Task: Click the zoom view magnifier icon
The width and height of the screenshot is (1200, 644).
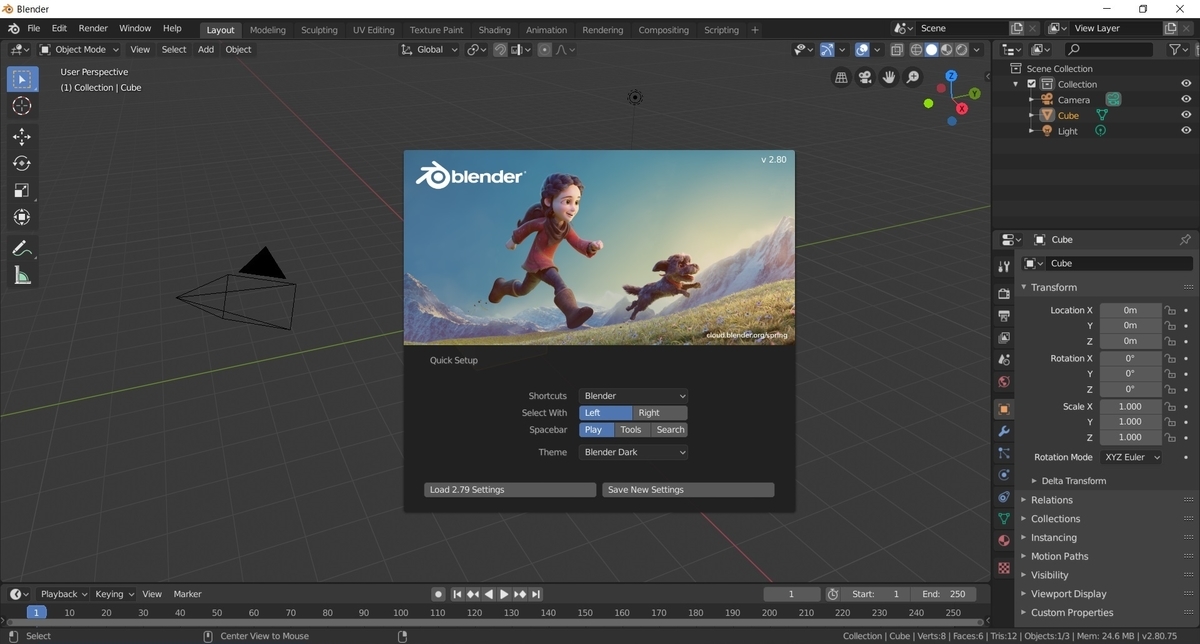Action: point(913,77)
